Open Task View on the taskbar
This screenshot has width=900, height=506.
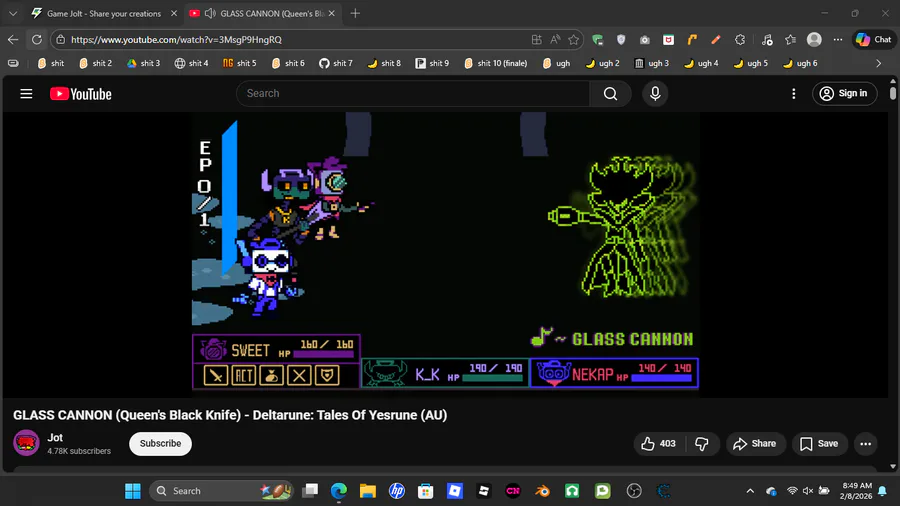[311, 491]
